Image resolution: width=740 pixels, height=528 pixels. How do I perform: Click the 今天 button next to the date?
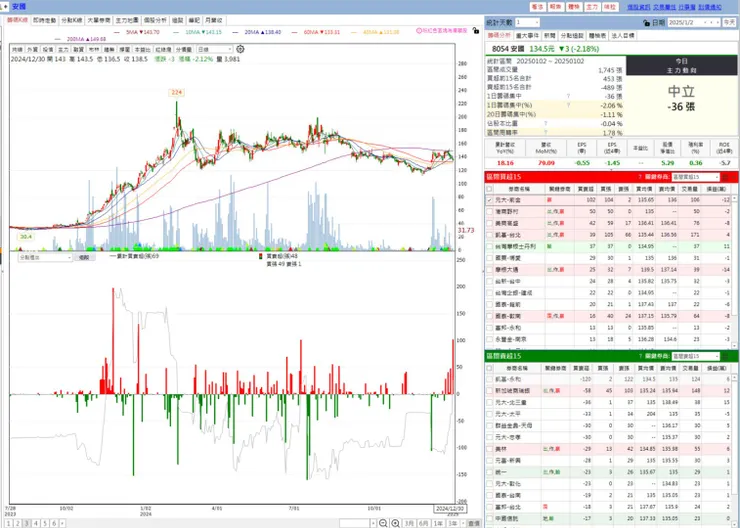[x=729, y=23]
